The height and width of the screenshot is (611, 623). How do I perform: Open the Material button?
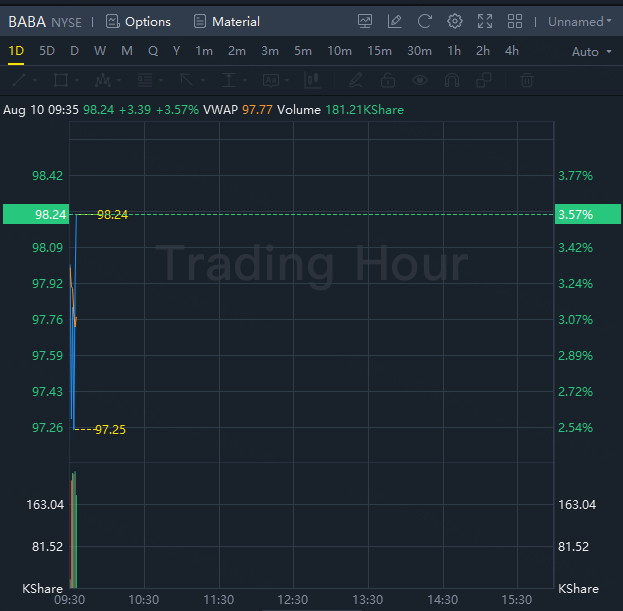226,21
